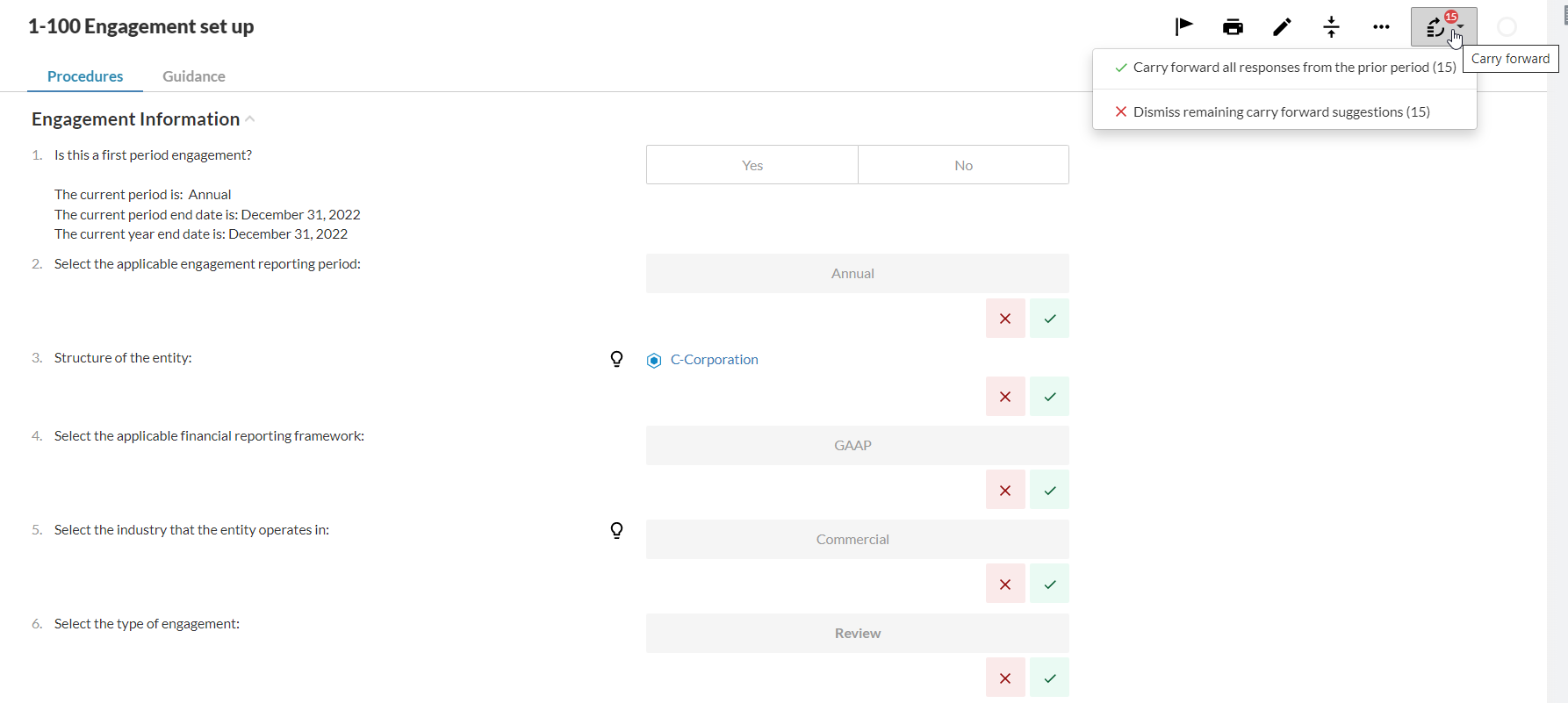Accept the Review engagement type suggestion

point(1049,678)
